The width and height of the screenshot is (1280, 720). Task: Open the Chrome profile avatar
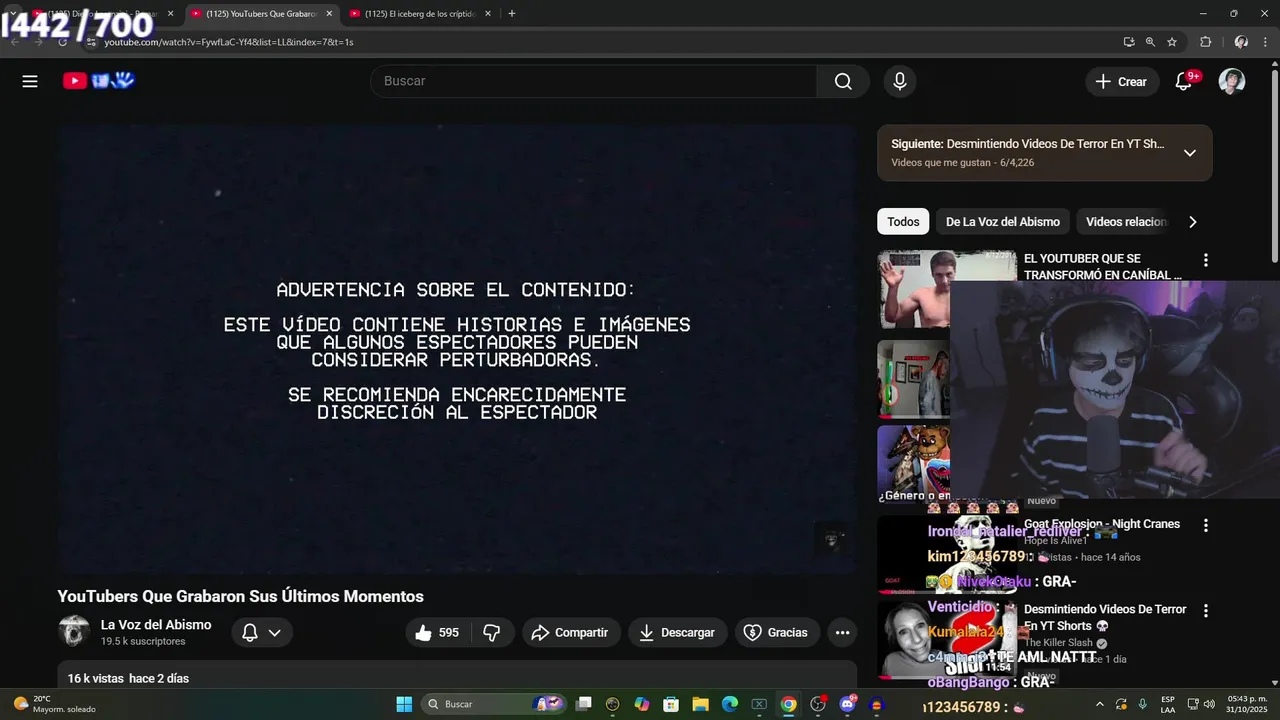pos(1241,42)
